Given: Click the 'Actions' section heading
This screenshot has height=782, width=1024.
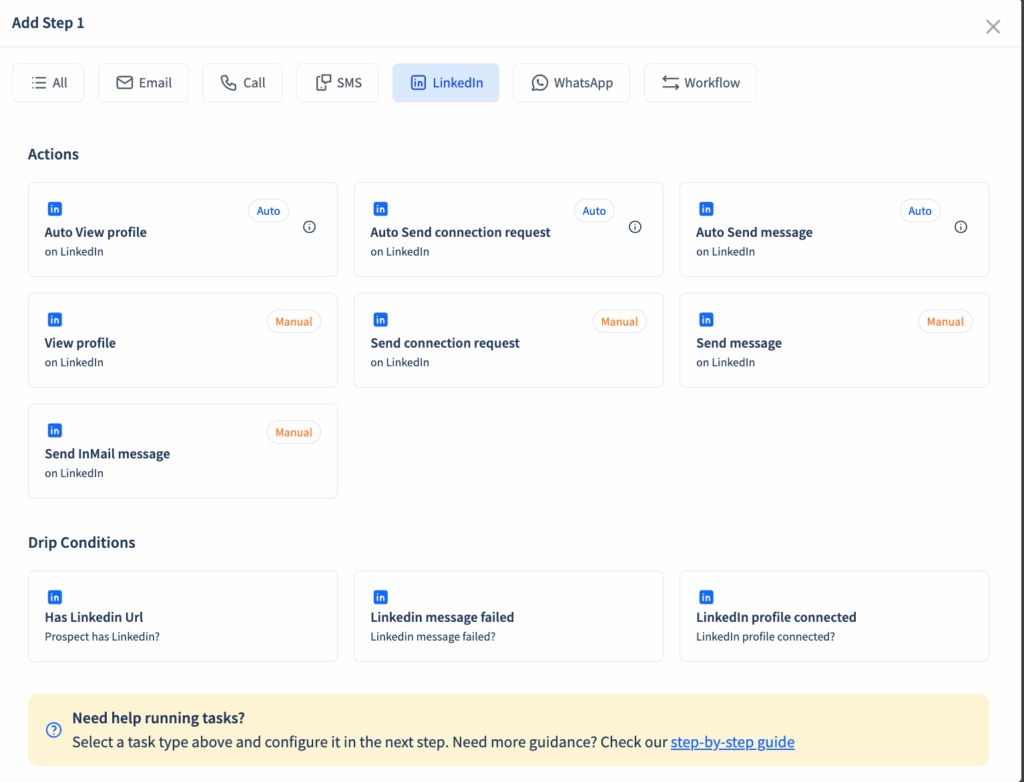Looking at the screenshot, I should click(x=54, y=154).
